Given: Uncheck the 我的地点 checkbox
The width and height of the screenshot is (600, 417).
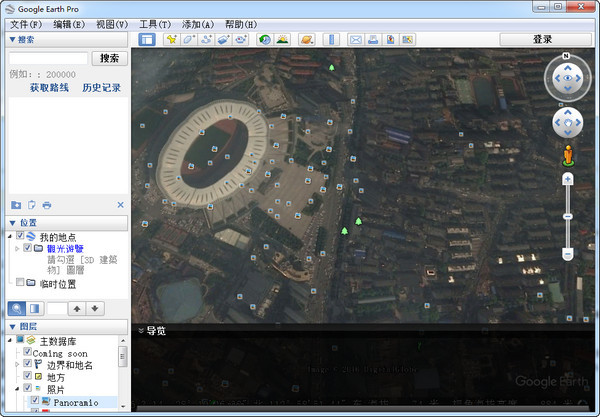Looking at the screenshot, I should tap(20, 236).
